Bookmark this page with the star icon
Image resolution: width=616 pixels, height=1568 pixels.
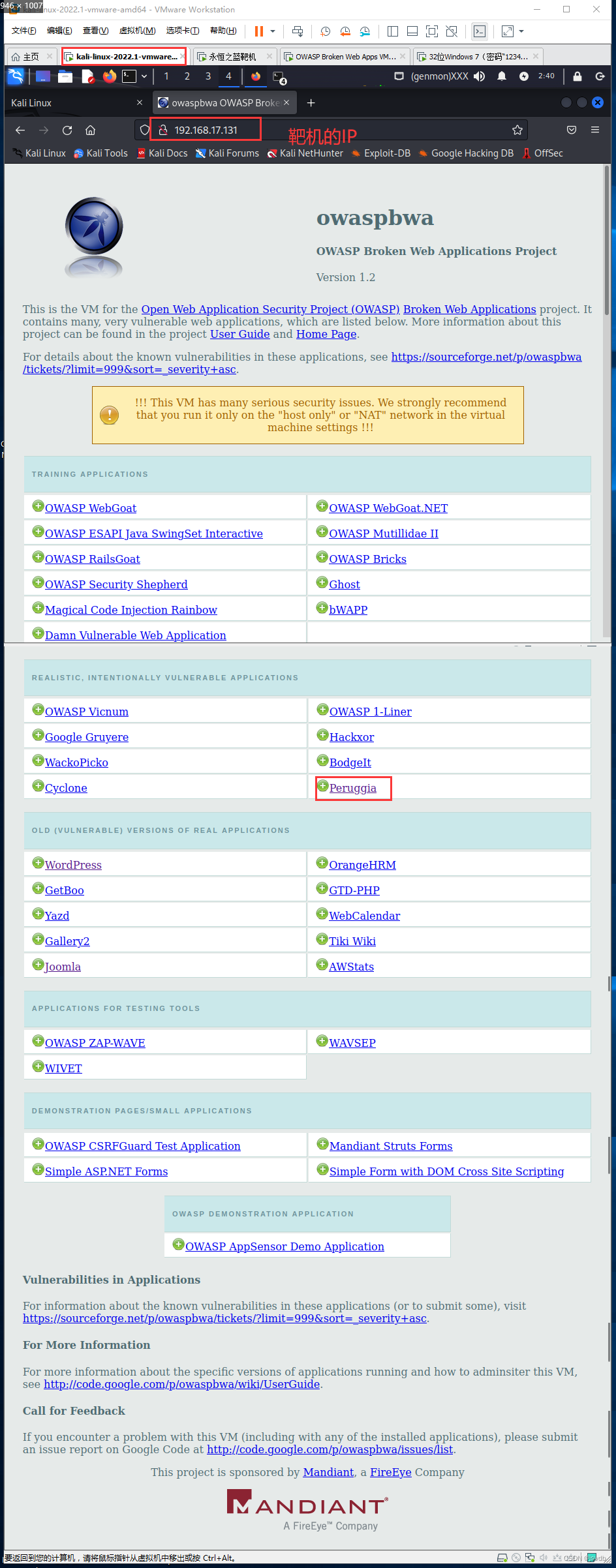(517, 130)
